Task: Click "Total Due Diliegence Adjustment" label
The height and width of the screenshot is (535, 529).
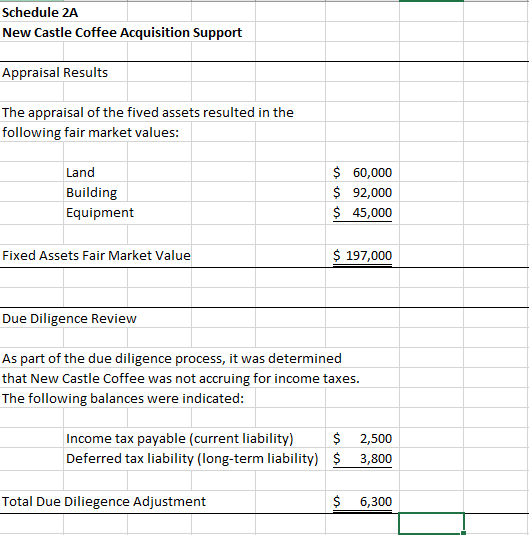Action: 104,502
